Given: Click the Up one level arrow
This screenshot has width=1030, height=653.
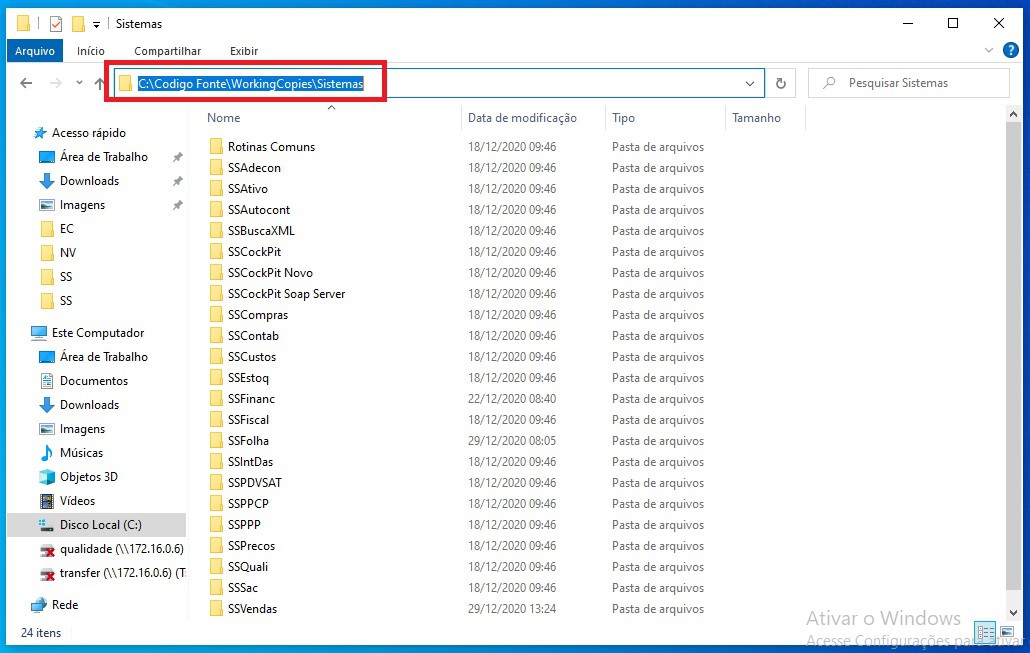Looking at the screenshot, I should pyautogui.click(x=99, y=83).
